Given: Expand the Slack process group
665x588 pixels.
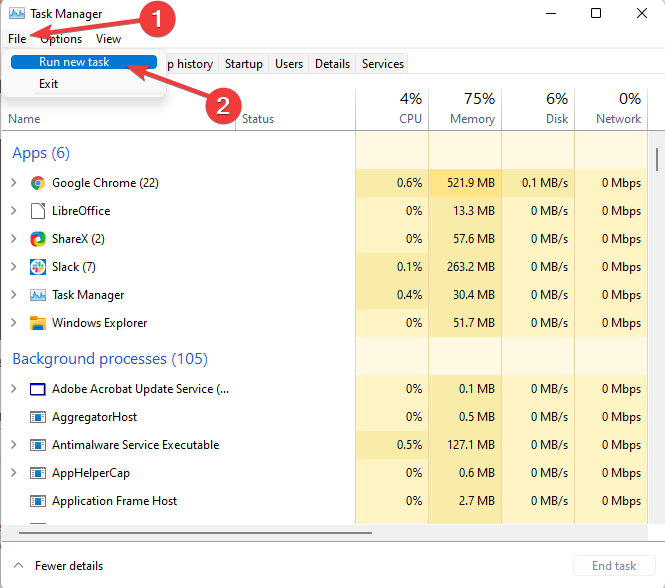Looking at the screenshot, I should (x=13, y=267).
